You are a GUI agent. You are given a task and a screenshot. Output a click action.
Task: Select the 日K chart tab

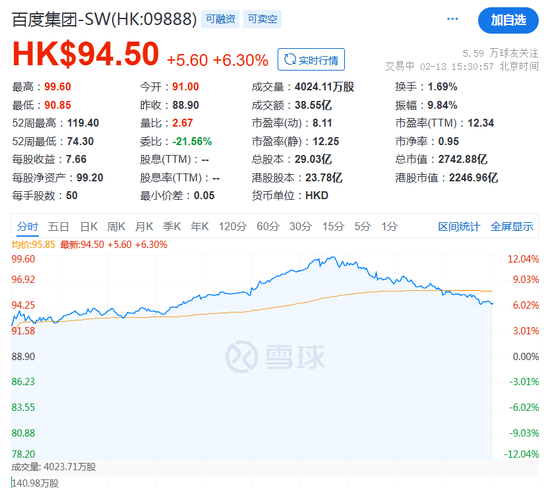(88, 227)
